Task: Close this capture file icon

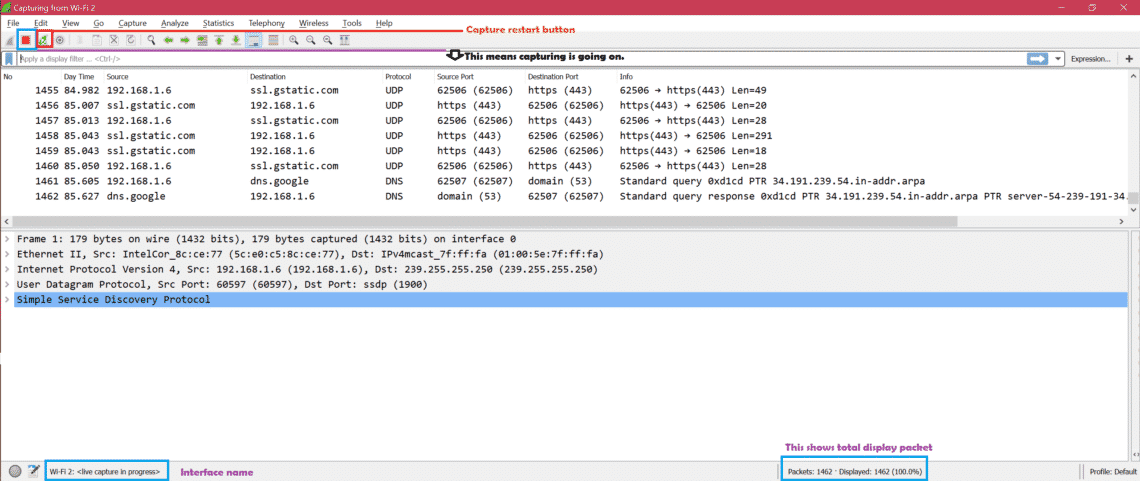Action: coord(114,40)
